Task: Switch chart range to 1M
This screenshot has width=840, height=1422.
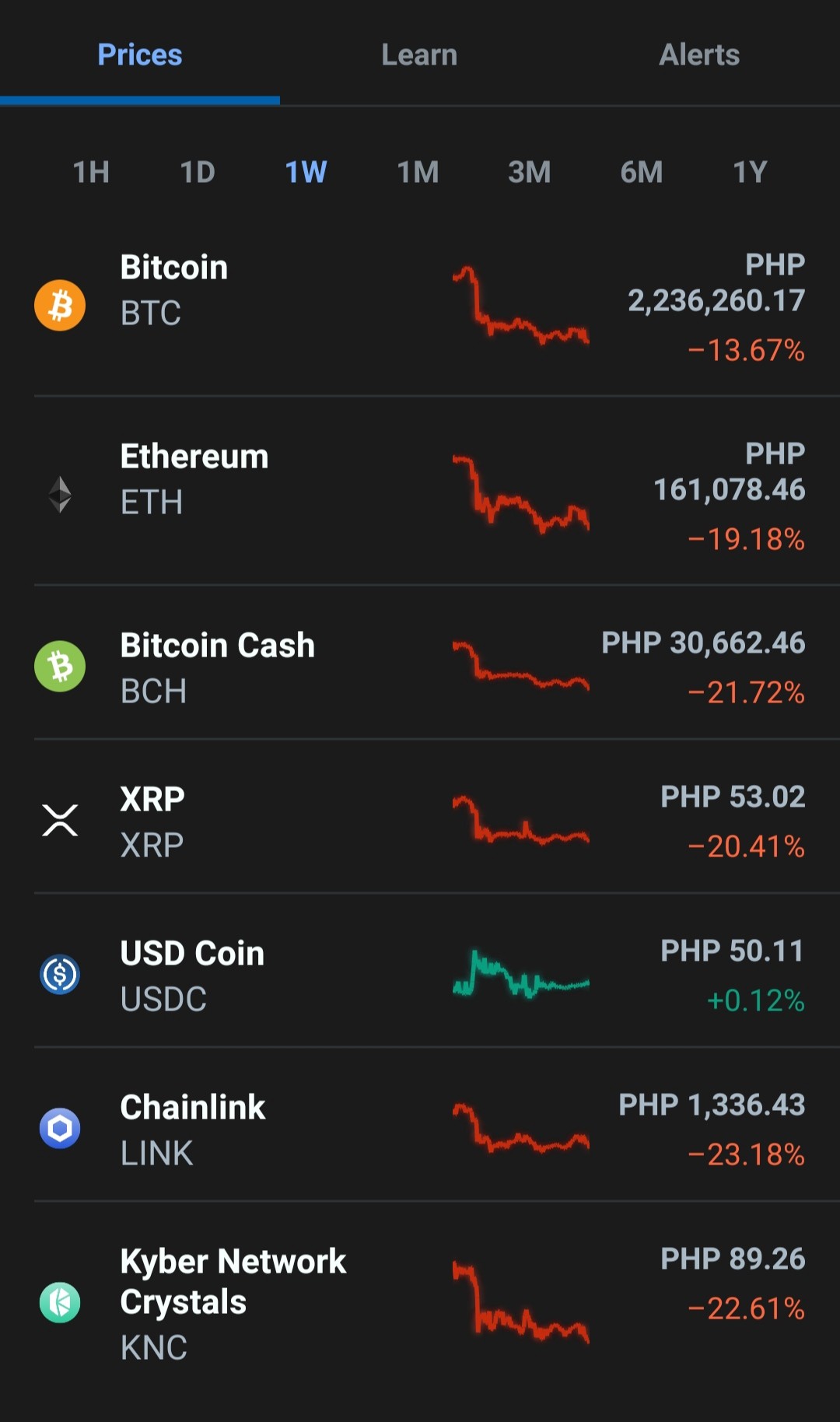Action: [x=418, y=172]
